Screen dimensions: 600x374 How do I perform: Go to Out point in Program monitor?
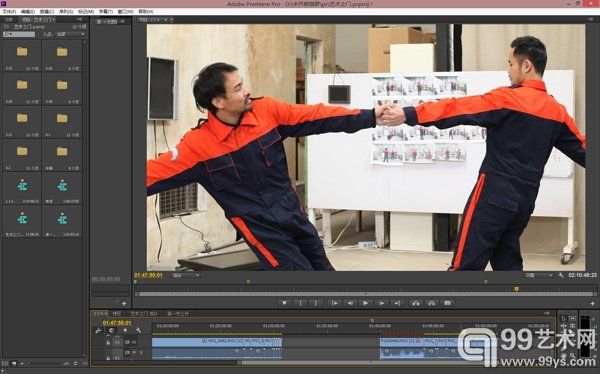tap(397, 303)
